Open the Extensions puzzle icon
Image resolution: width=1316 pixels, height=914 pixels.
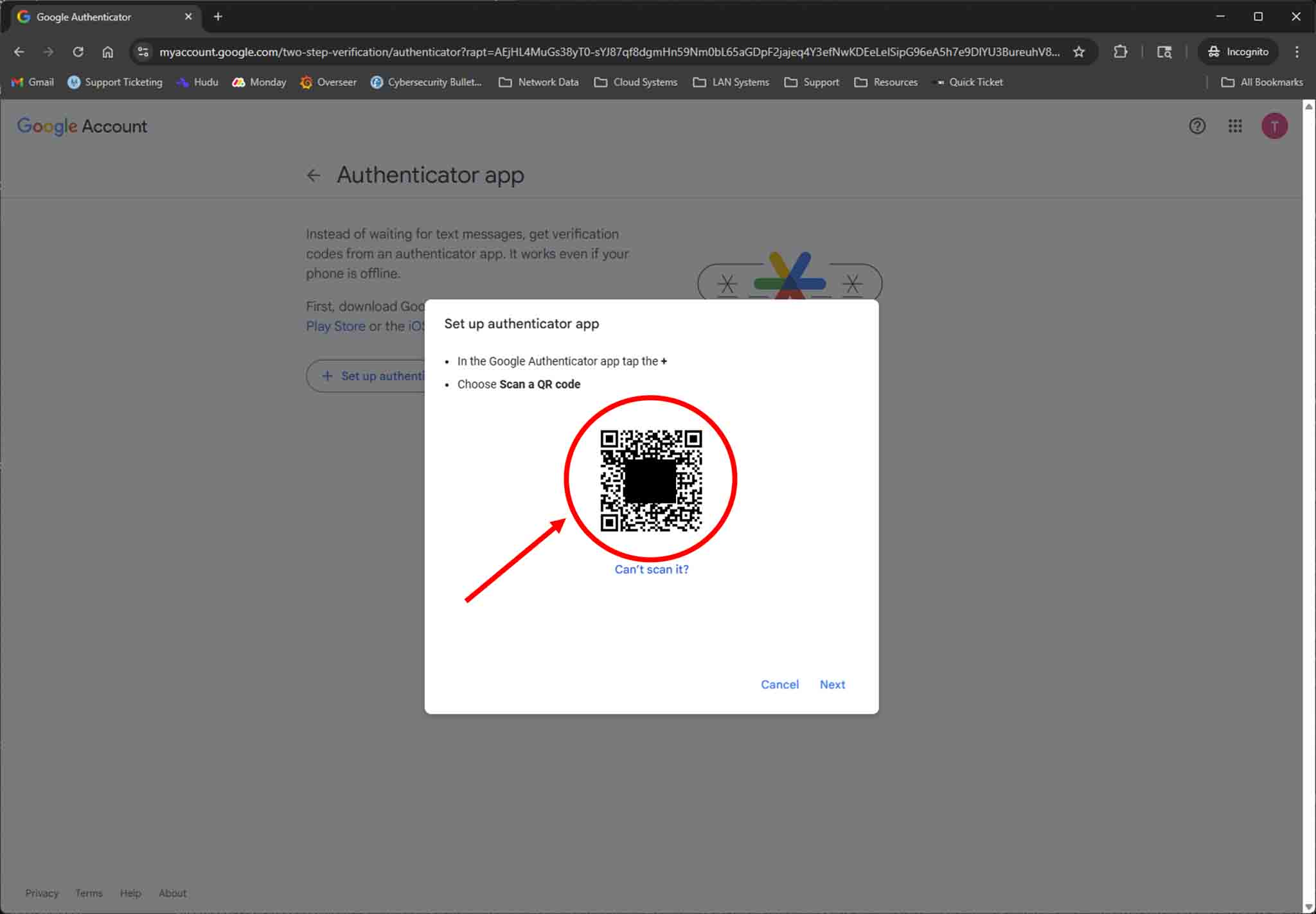[x=1121, y=52]
